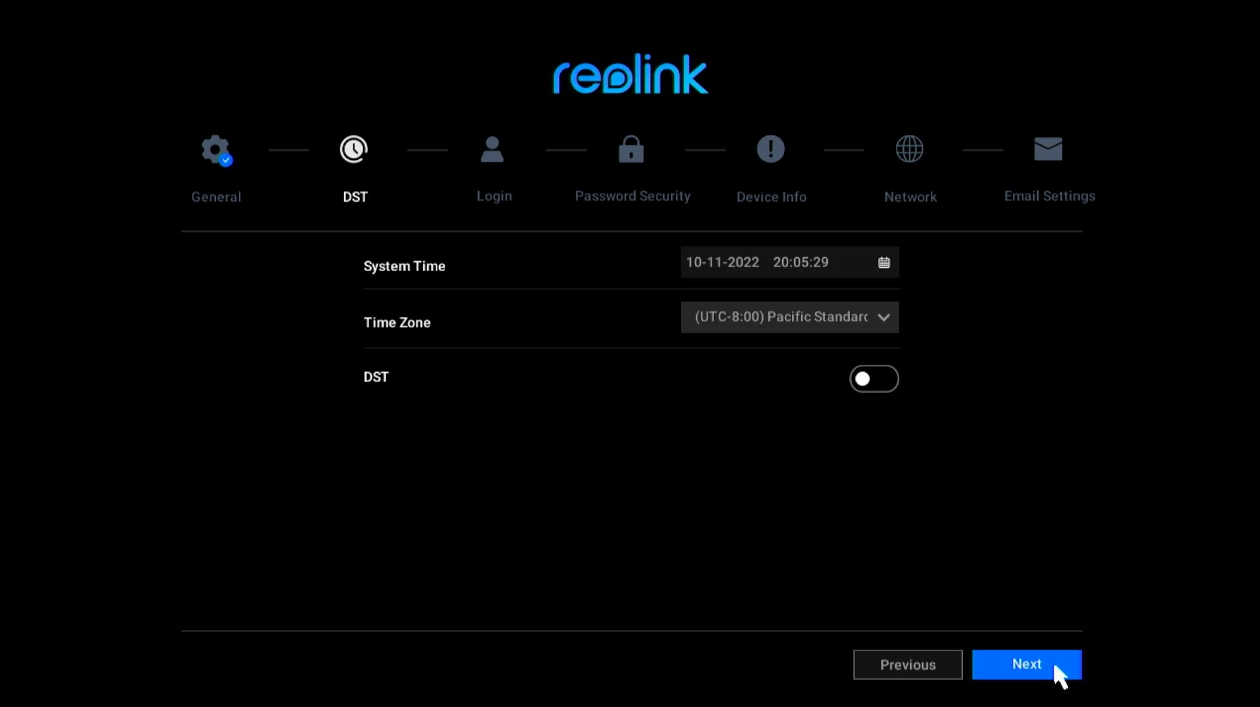Open the Email Settings step label
Viewport: 1260px width, 707px height.
click(1050, 196)
